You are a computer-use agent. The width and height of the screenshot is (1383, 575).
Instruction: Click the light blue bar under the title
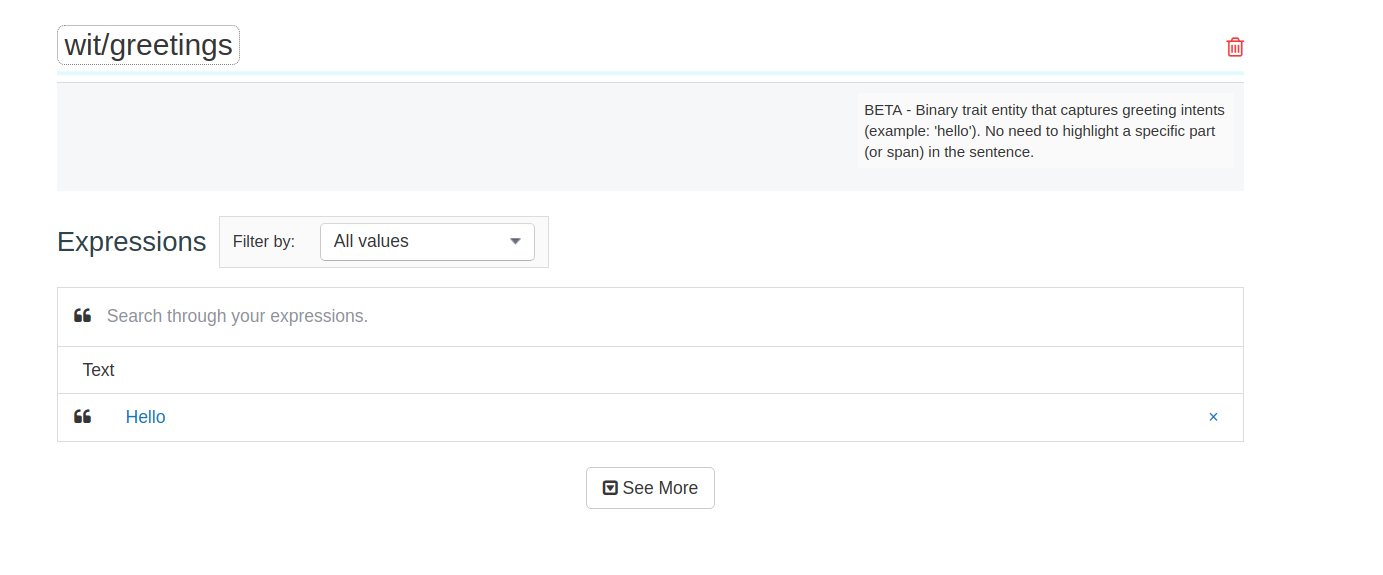pyautogui.click(x=650, y=73)
